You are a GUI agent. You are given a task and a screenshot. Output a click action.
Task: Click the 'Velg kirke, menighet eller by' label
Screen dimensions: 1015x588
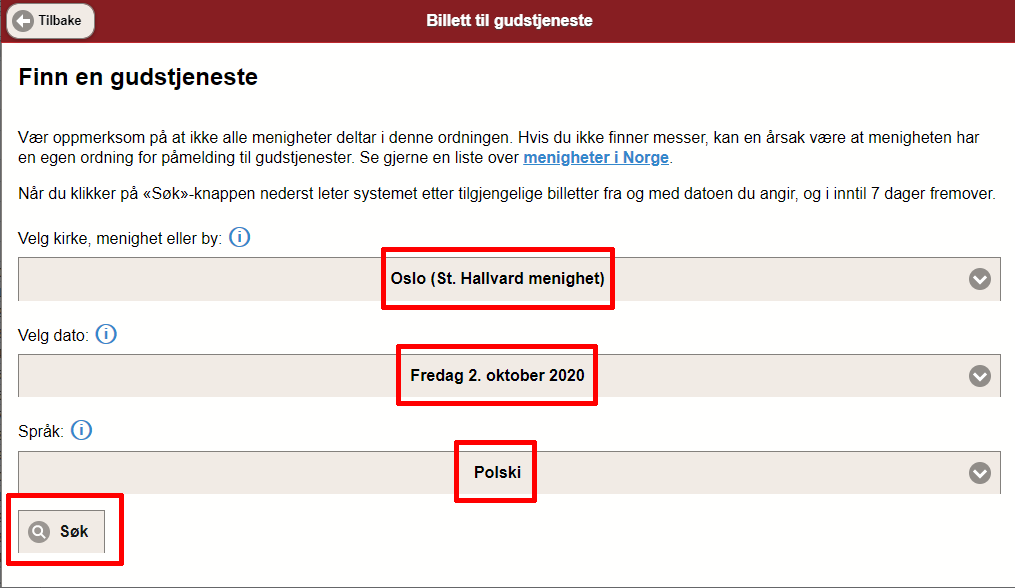tap(120, 239)
